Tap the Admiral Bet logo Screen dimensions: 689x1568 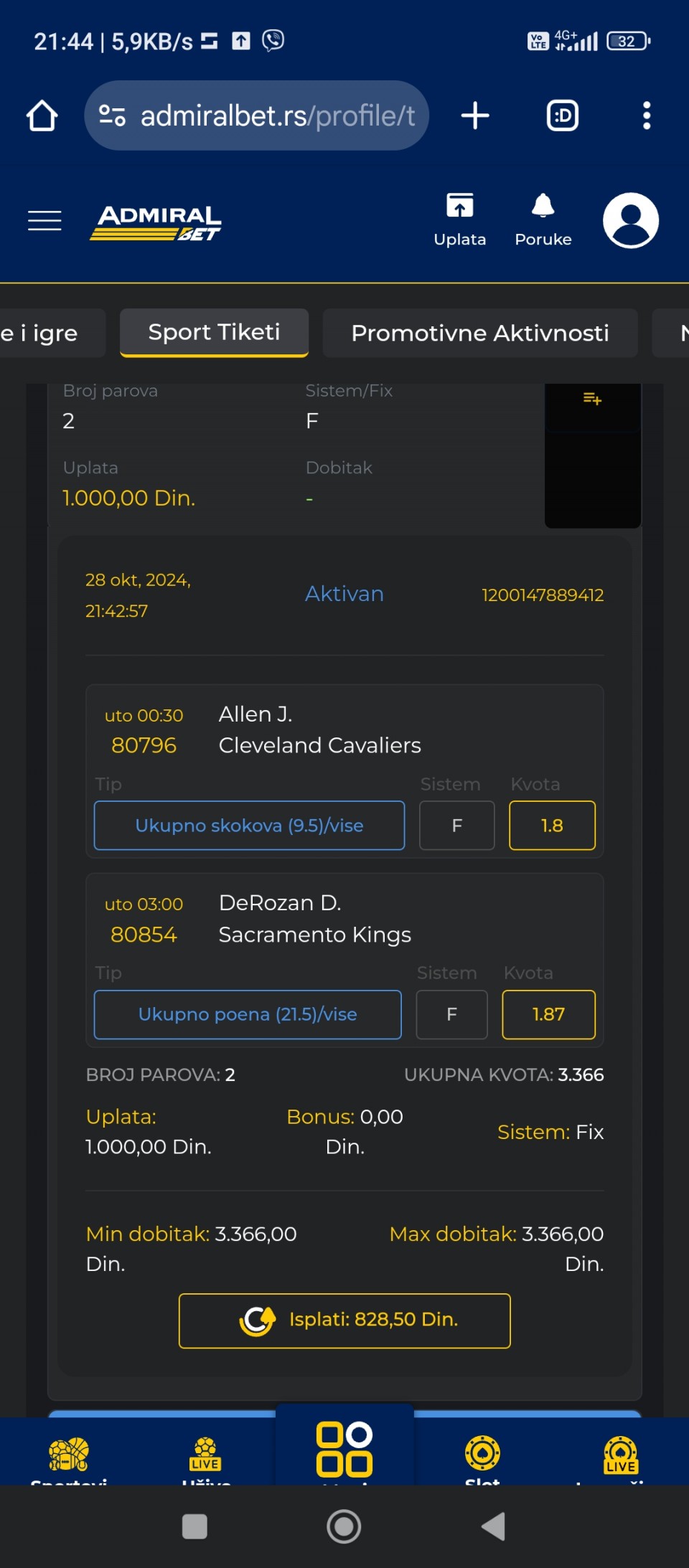(156, 222)
